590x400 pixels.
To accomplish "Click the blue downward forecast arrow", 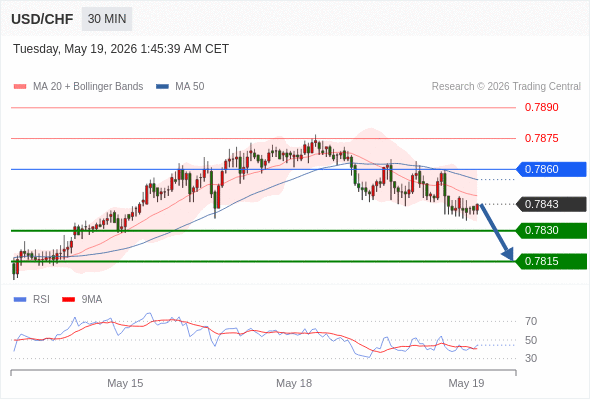I will (x=497, y=232).
